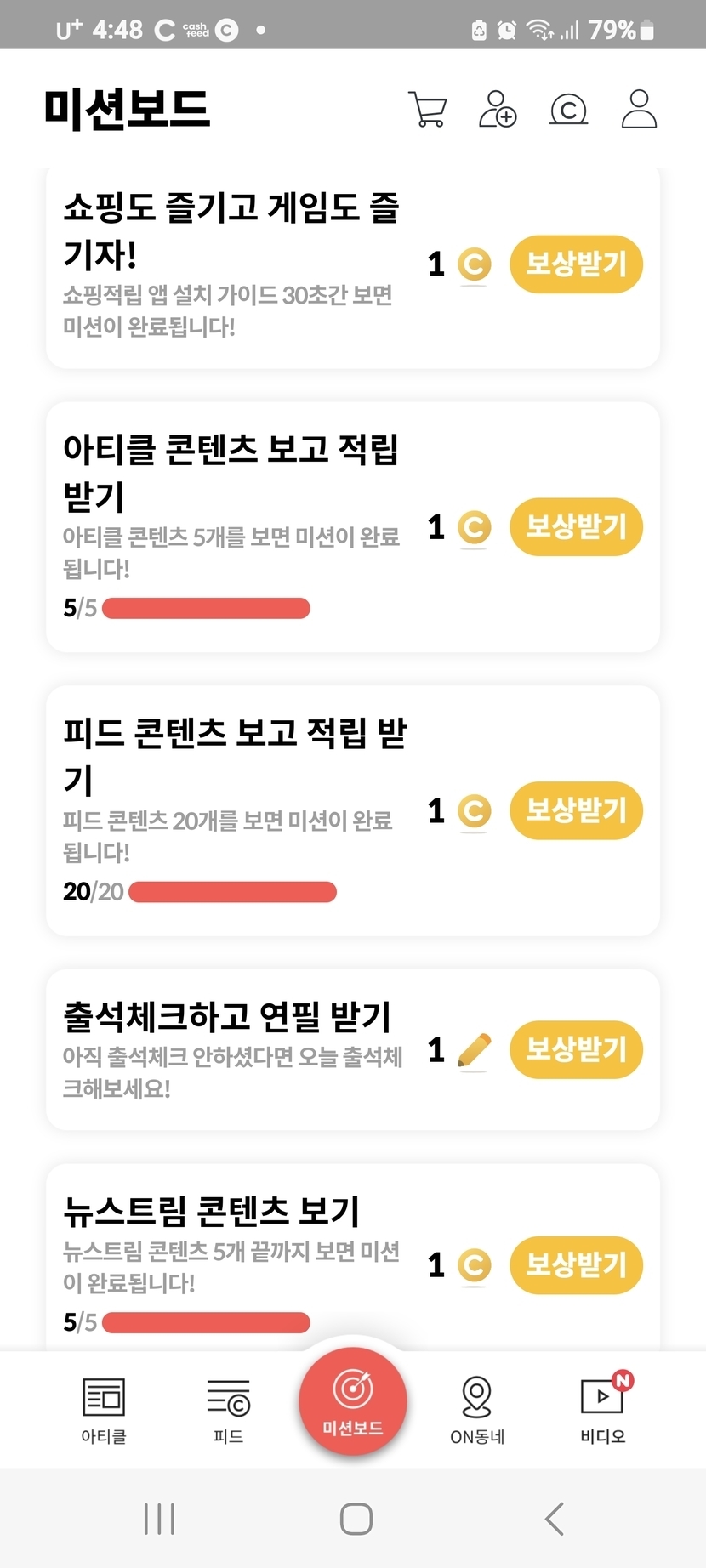Image resolution: width=706 pixels, height=1568 pixels.
Task: Claim reward for the 아티클 콘텐츠 mission
Action: [x=576, y=527]
